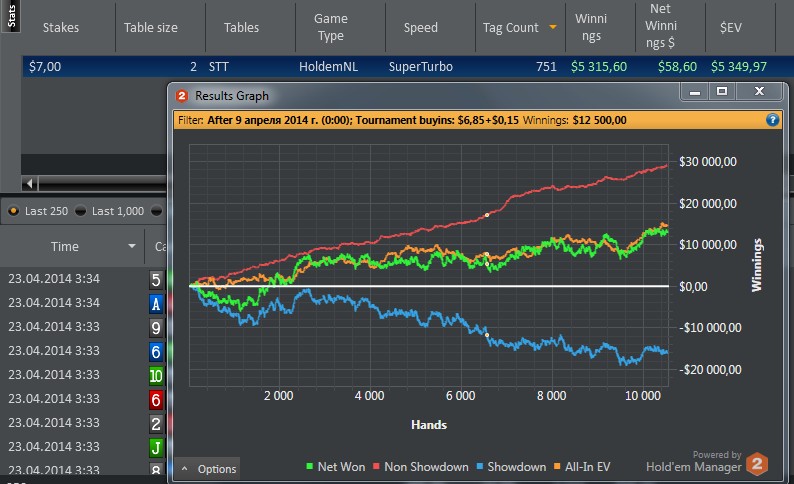Toggle Showdown line in legend
The image size is (794, 484).
coord(511,467)
